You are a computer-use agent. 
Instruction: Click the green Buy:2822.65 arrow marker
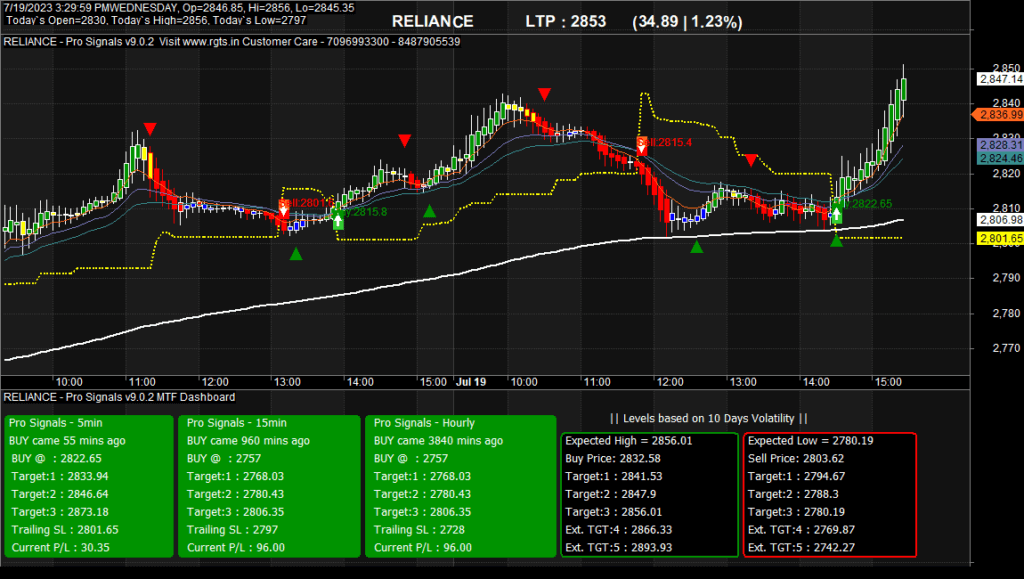click(x=837, y=213)
